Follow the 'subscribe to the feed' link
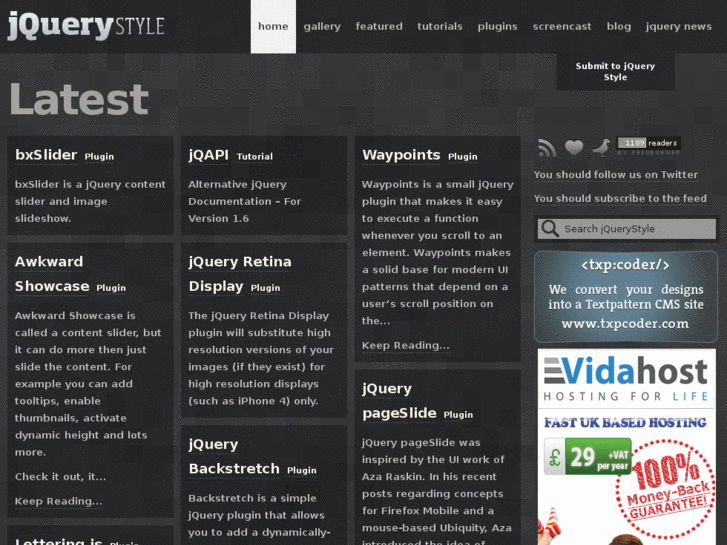Viewport: 727px width, 545px height. [620, 199]
